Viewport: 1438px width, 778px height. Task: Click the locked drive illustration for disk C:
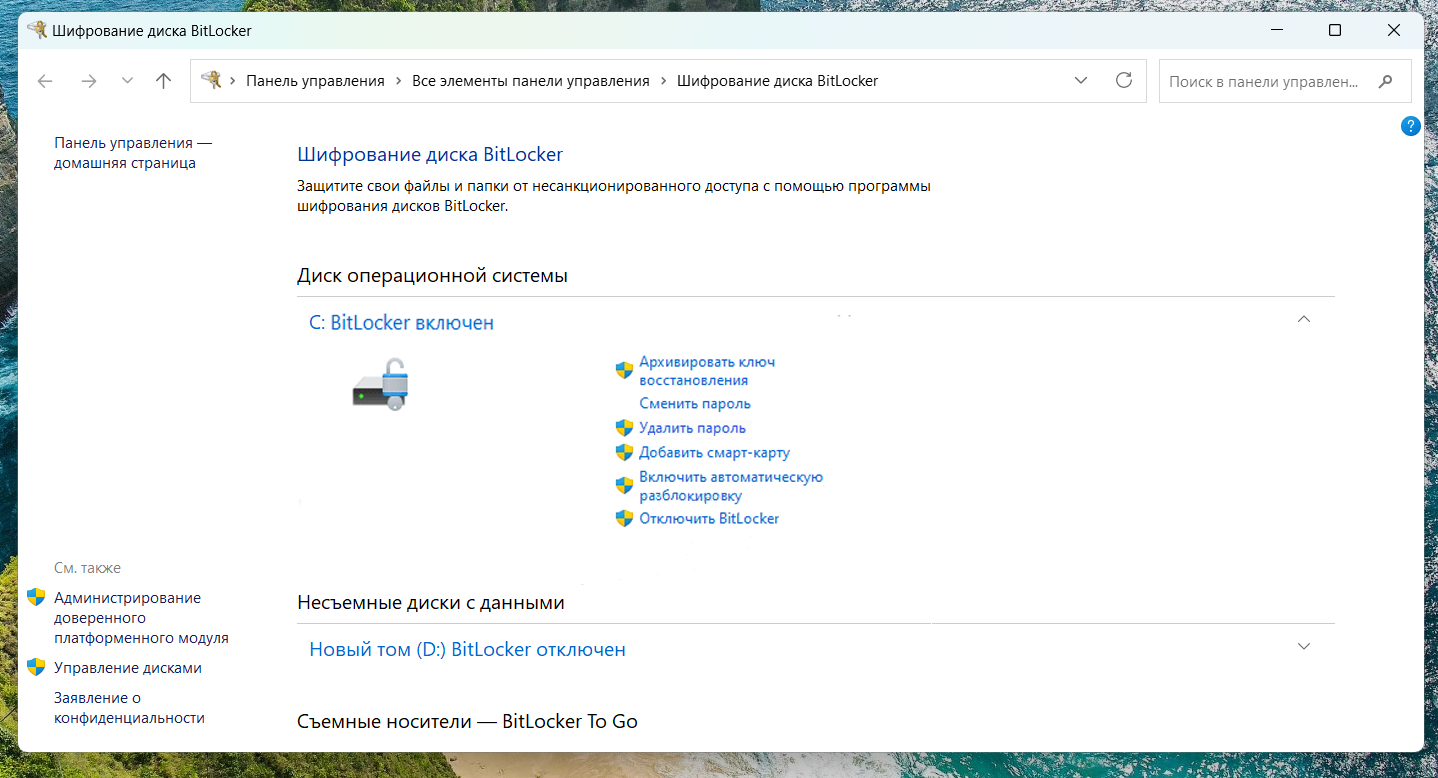[x=380, y=385]
